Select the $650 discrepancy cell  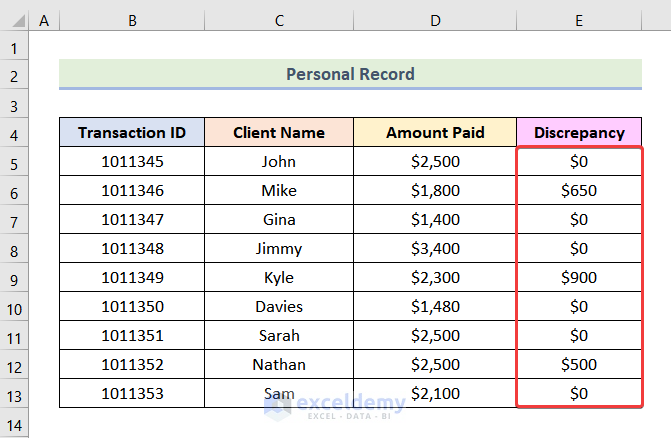pyautogui.click(x=579, y=190)
